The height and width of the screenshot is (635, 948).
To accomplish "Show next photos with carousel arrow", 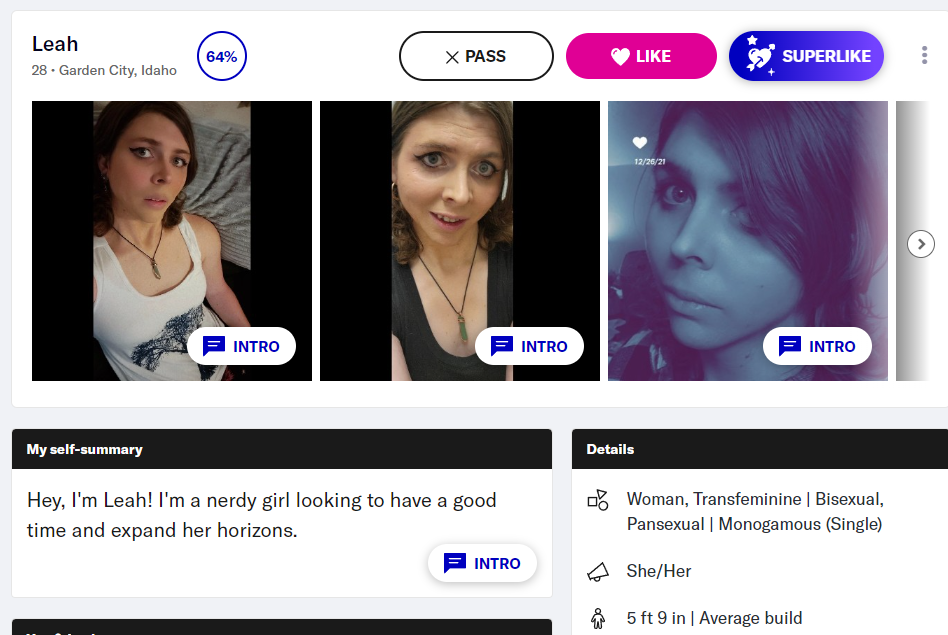I will (x=920, y=244).
